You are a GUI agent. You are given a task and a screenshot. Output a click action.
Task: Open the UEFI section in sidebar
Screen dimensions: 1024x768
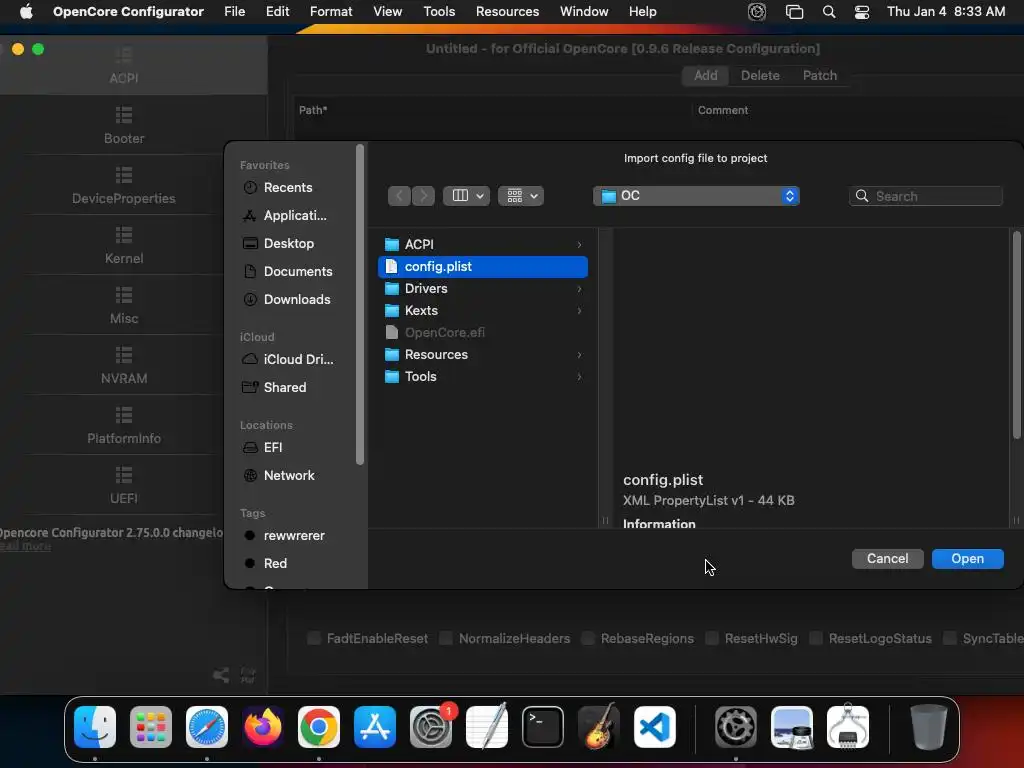pos(124,487)
